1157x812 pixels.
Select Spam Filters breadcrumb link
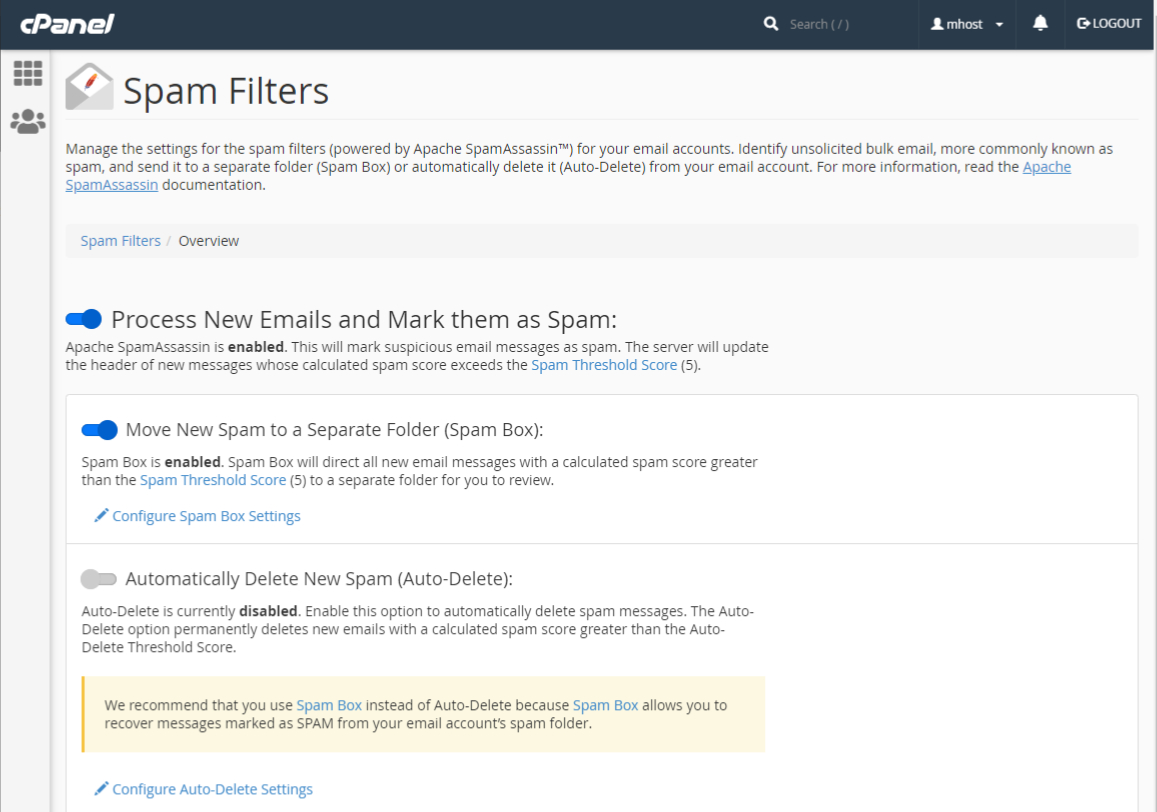(x=120, y=241)
